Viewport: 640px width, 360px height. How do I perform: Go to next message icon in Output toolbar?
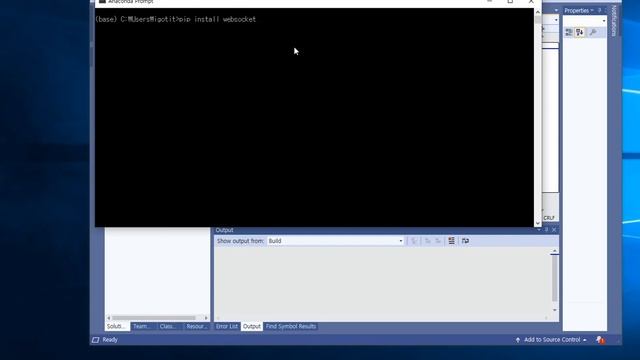[x=438, y=241]
